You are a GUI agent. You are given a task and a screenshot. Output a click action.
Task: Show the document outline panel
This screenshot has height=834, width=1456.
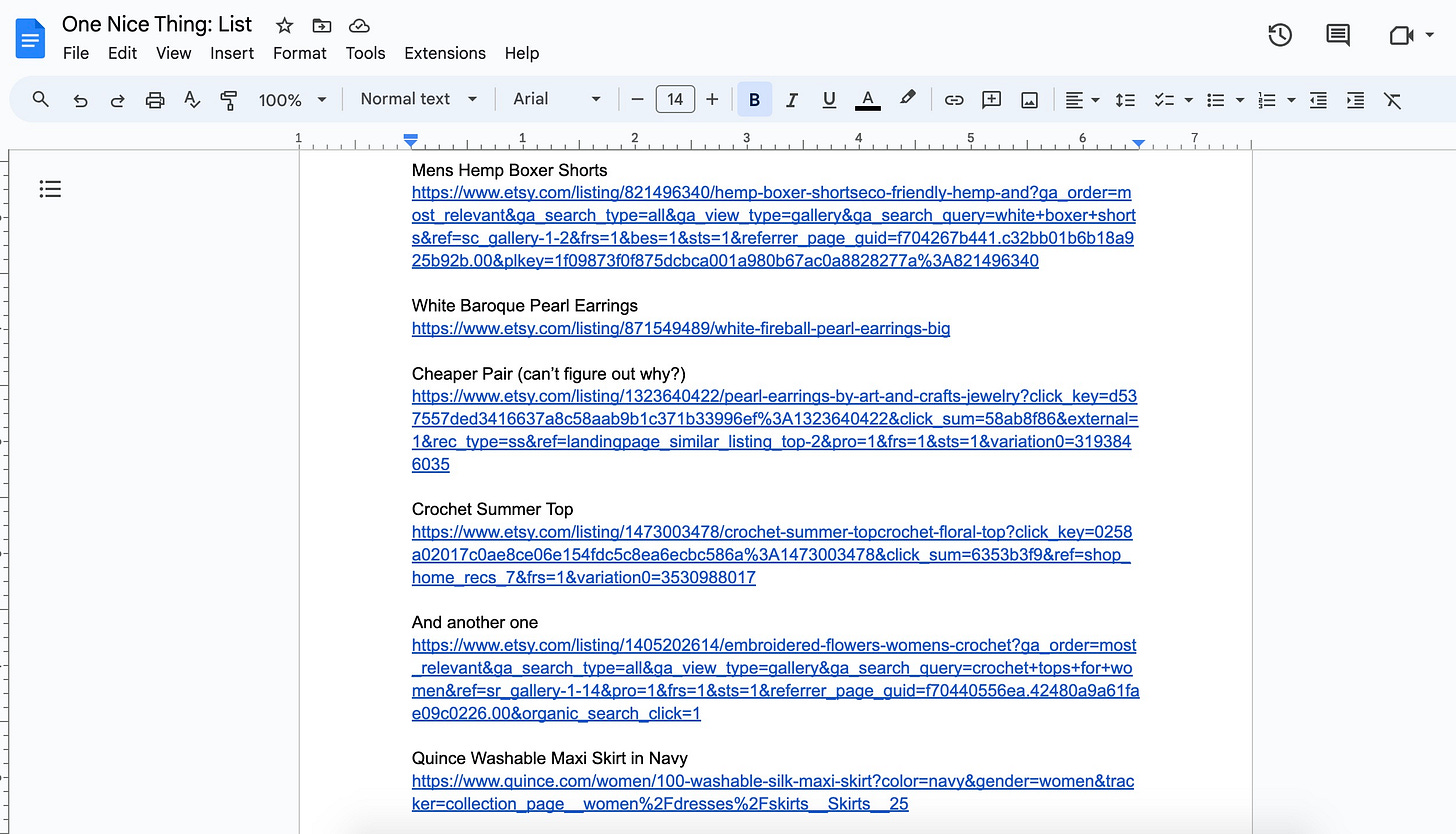coord(50,188)
